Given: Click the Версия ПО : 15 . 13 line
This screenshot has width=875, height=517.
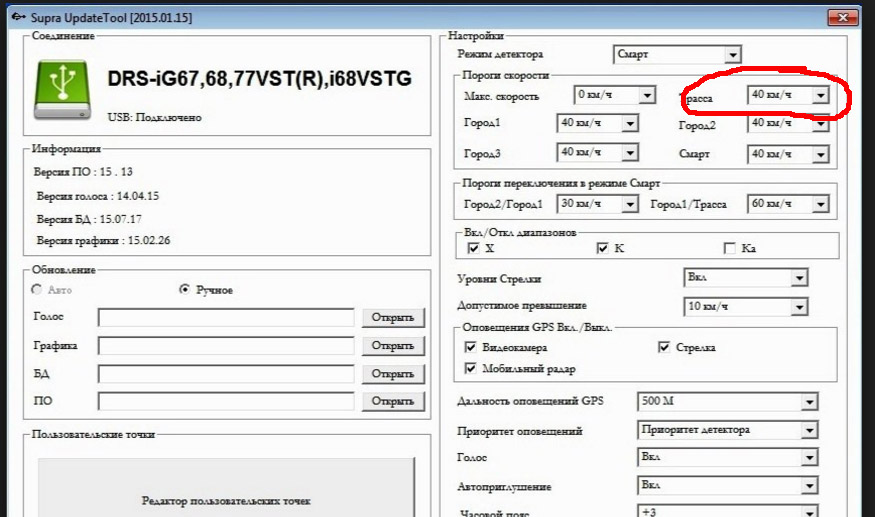Looking at the screenshot, I should tap(83, 172).
